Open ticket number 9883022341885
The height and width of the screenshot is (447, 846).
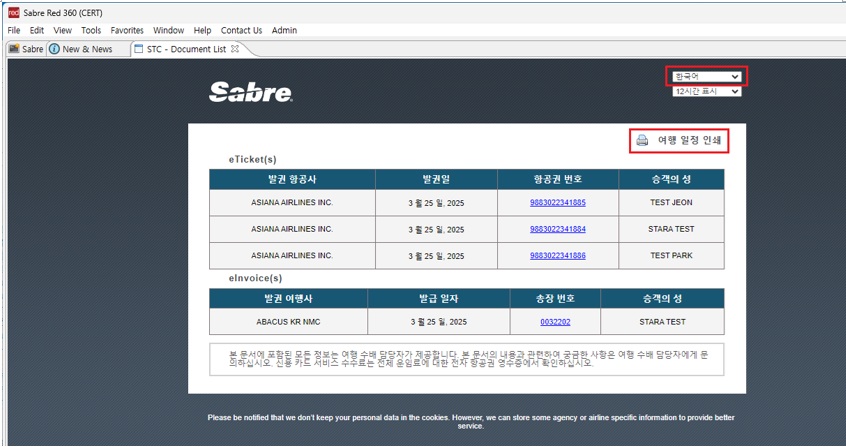click(x=557, y=202)
